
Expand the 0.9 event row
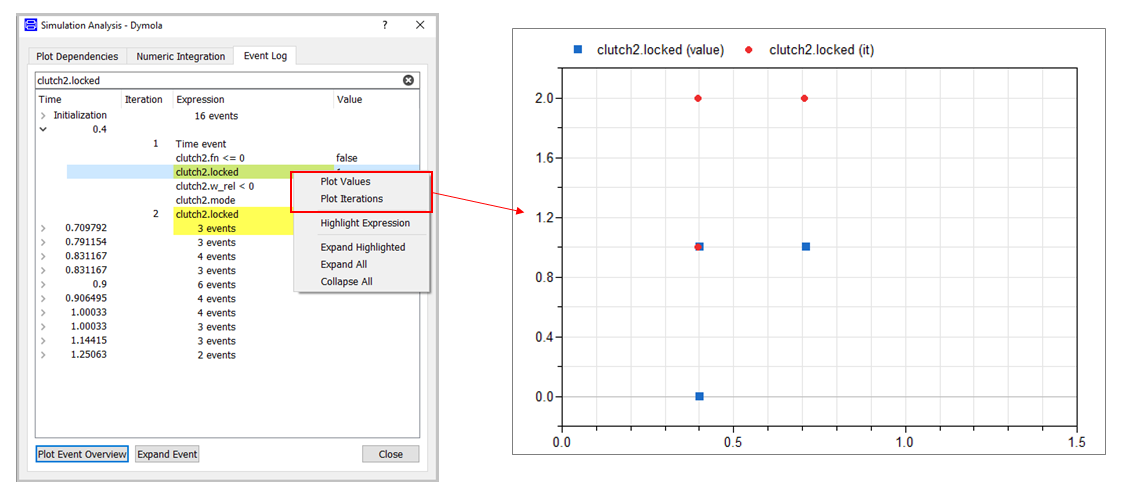[43, 285]
